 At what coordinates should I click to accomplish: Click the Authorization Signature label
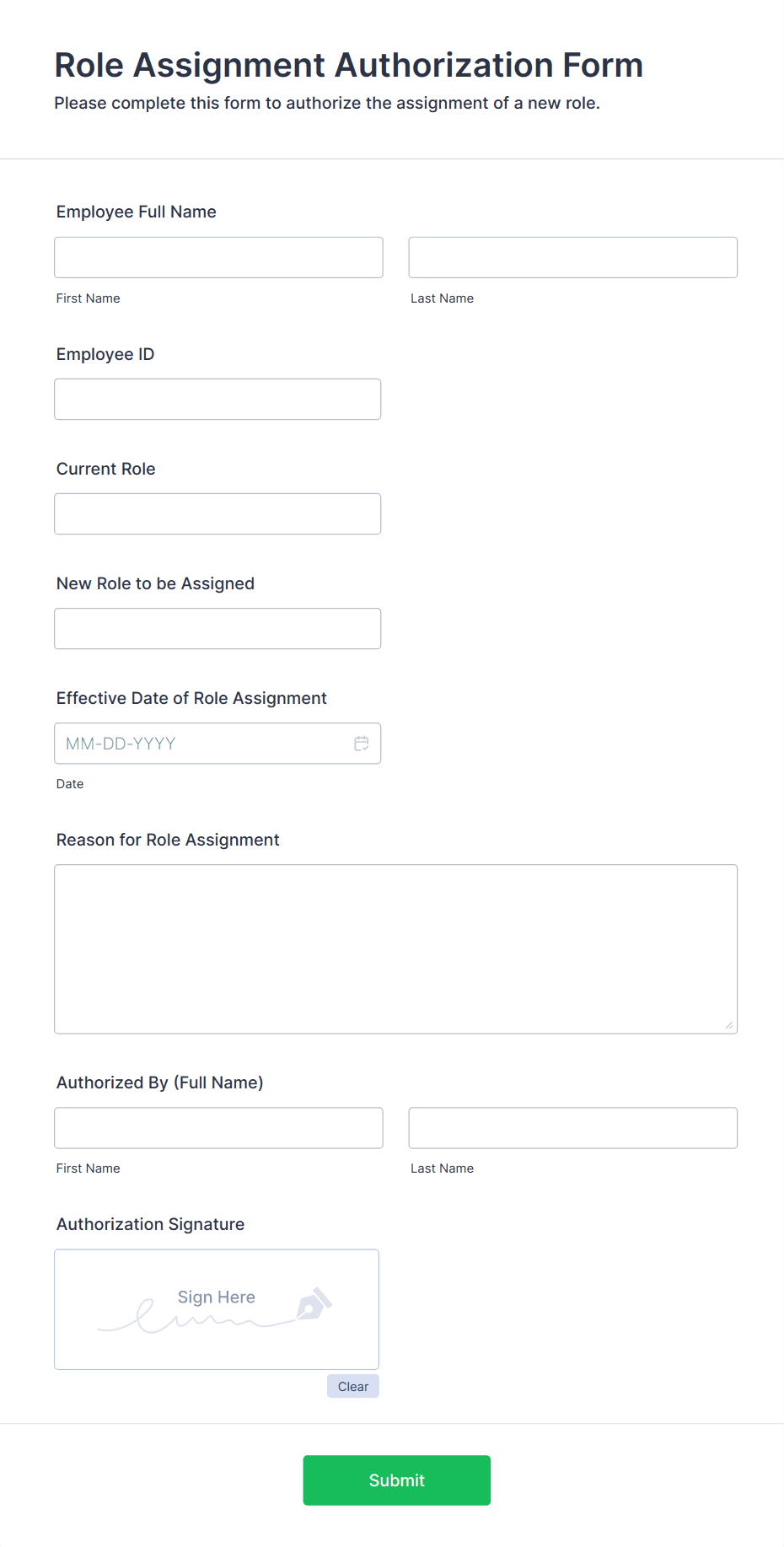[x=150, y=1224]
